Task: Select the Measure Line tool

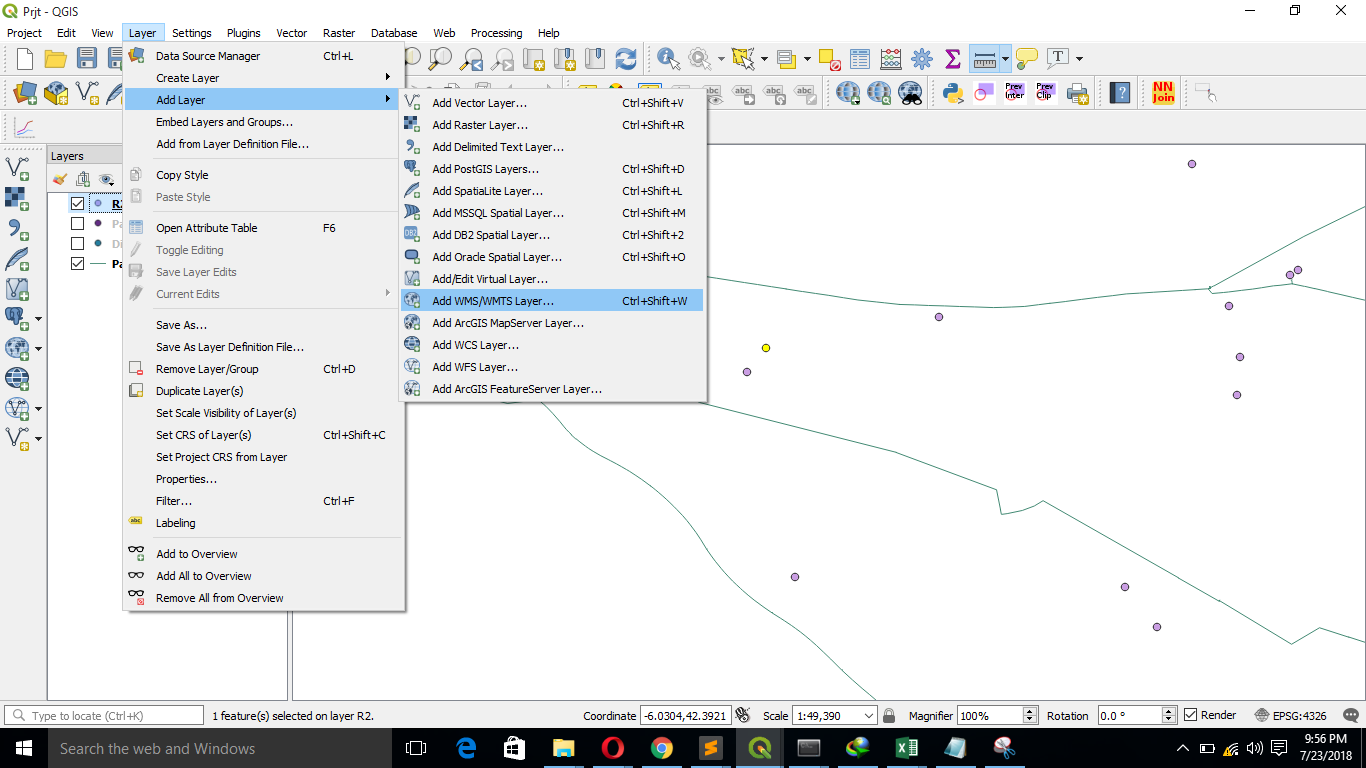Action: pos(985,60)
